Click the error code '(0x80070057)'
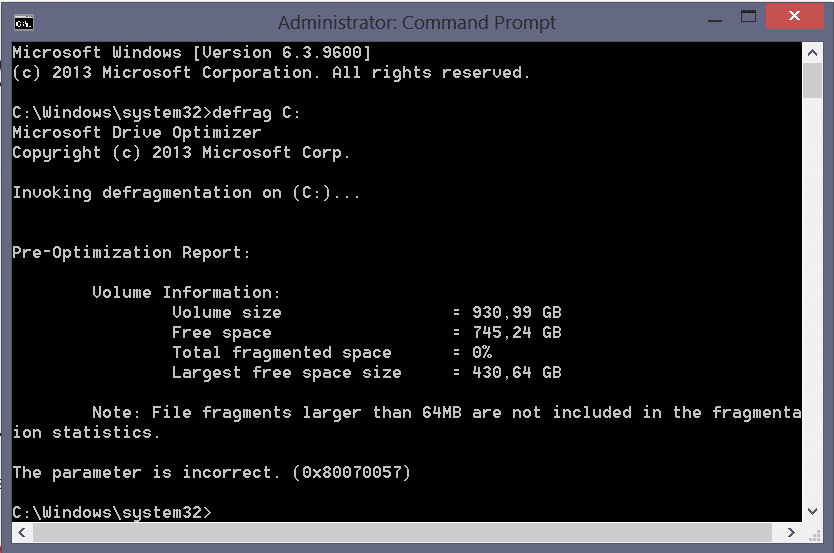 click(352, 472)
